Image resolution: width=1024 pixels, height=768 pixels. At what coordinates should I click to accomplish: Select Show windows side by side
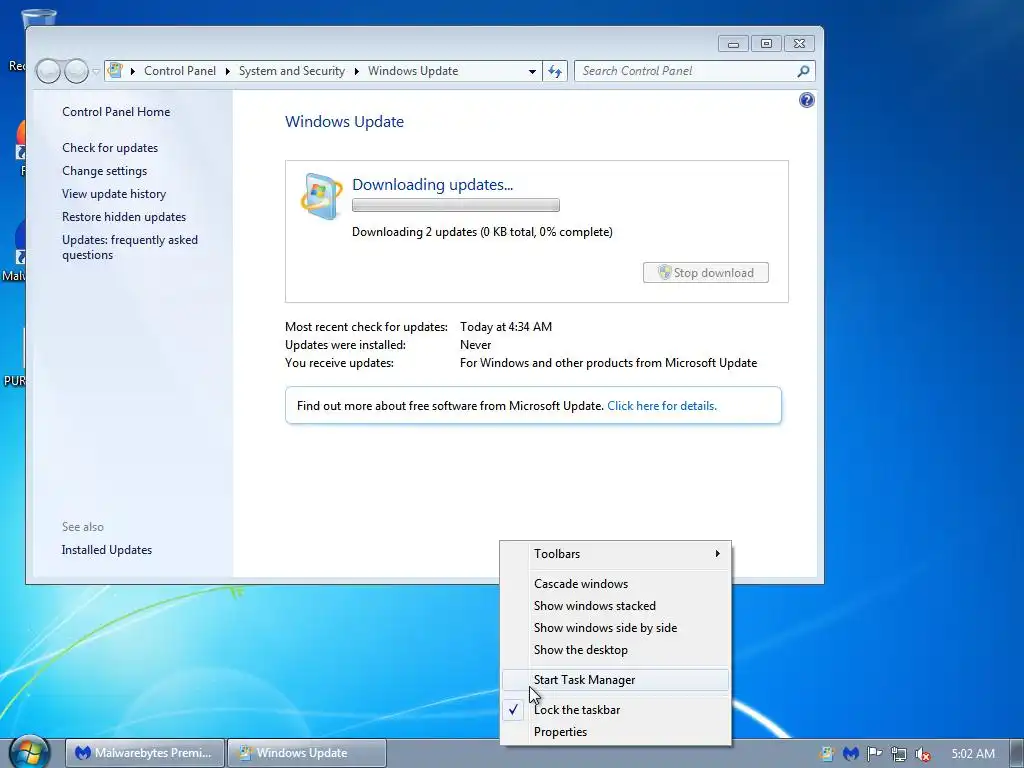pos(615,628)
